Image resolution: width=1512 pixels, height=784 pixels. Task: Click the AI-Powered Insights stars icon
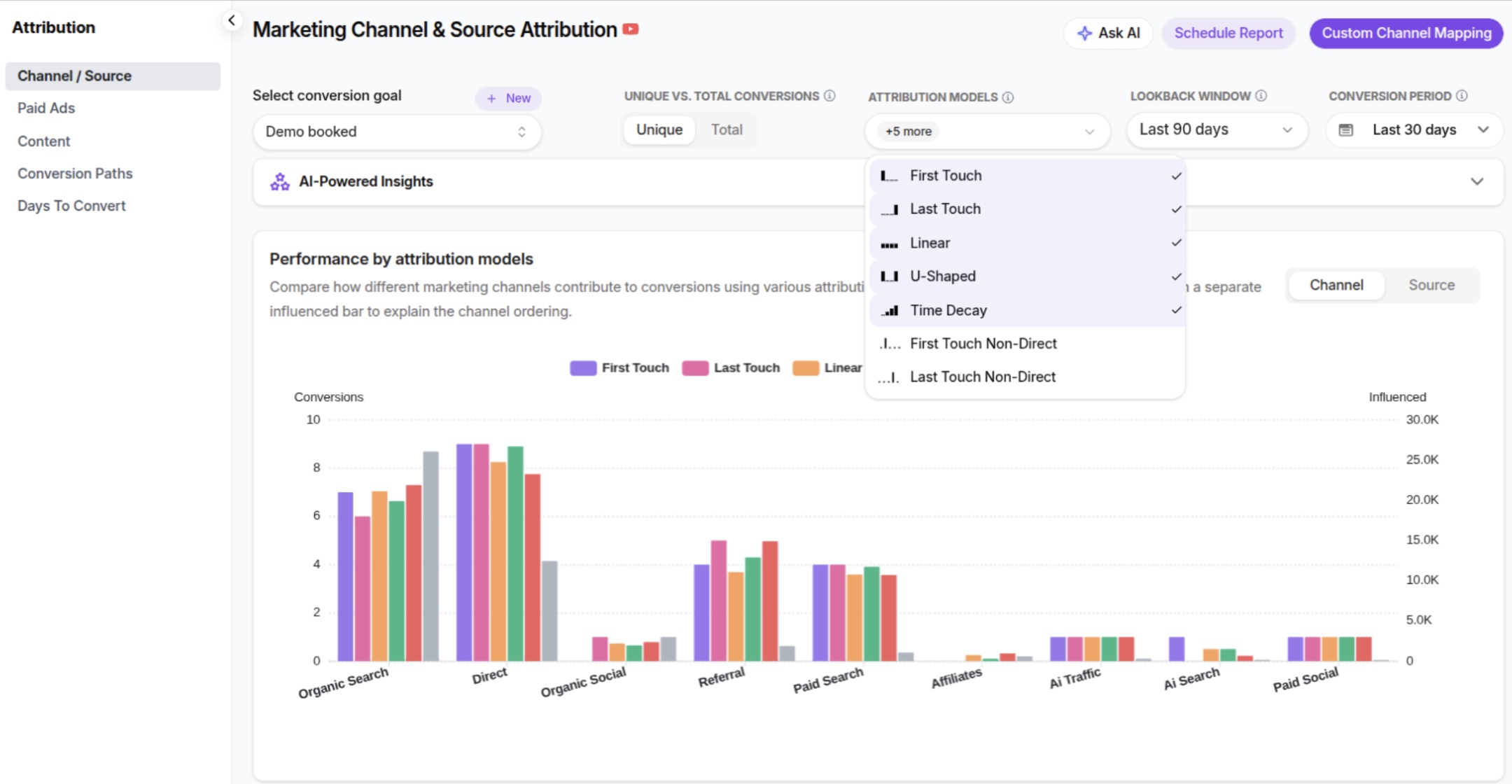(280, 182)
